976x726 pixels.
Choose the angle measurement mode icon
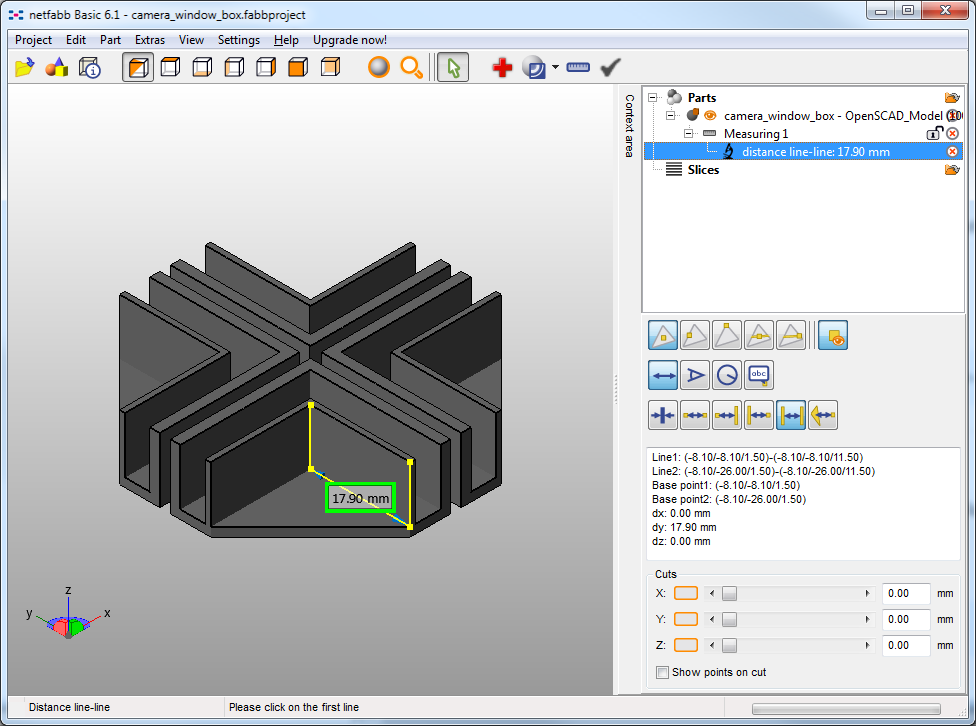(x=694, y=375)
